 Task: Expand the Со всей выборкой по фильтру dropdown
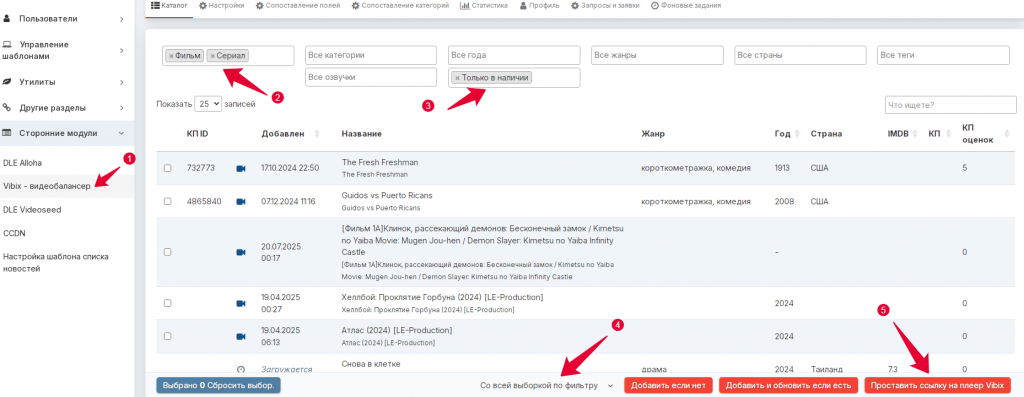click(x=546, y=385)
